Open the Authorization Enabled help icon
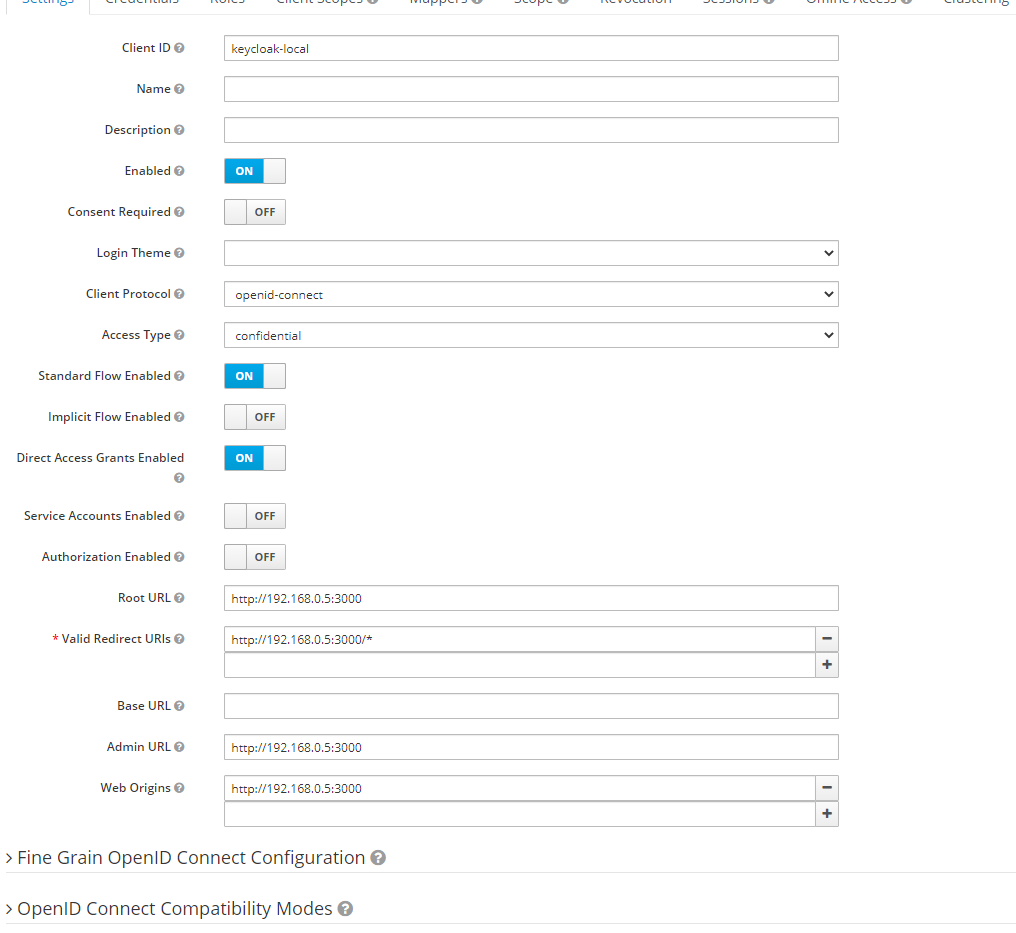1016x933 pixels. (x=179, y=557)
